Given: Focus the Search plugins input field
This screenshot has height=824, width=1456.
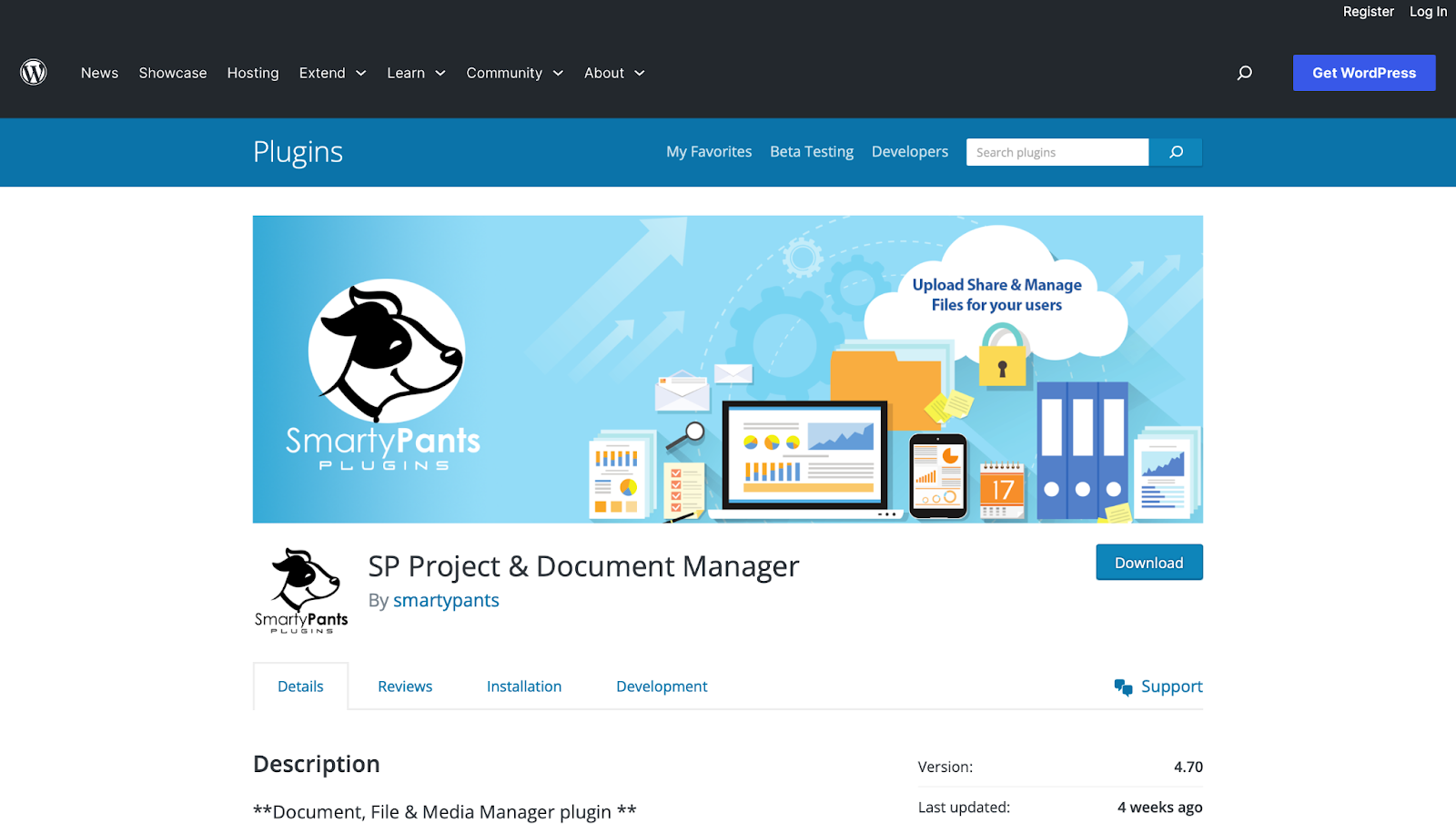Looking at the screenshot, I should (1057, 152).
